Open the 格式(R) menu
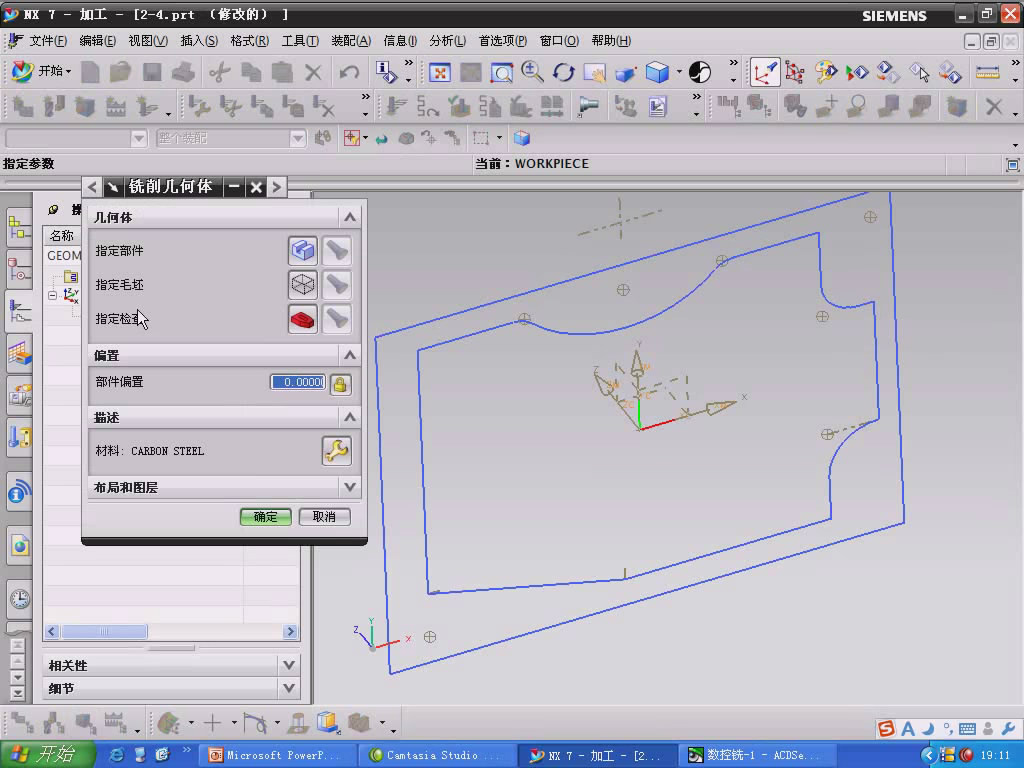The width and height of the screenshot is (1024, 768). coord(249,41)
